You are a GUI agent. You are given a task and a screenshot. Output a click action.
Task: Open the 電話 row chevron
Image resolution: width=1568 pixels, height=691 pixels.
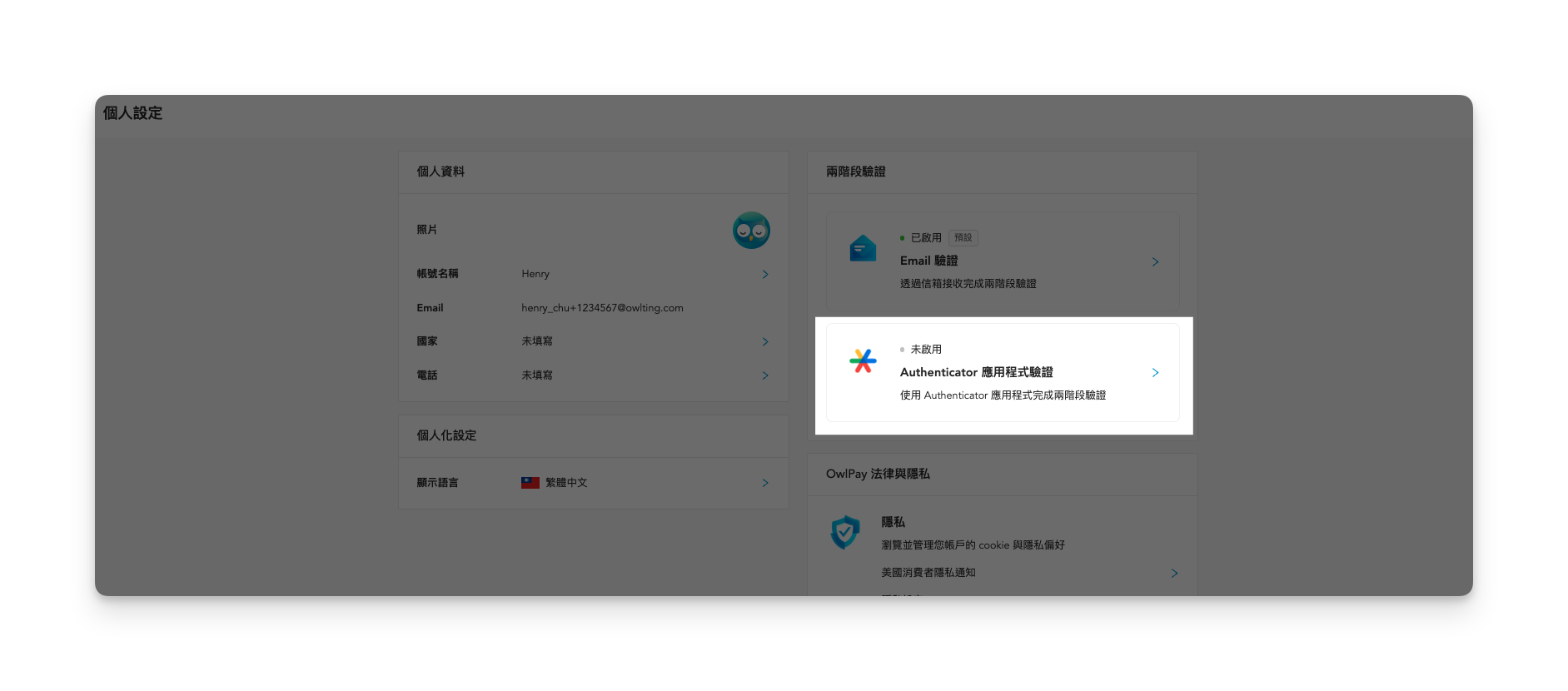coord(765,375)
